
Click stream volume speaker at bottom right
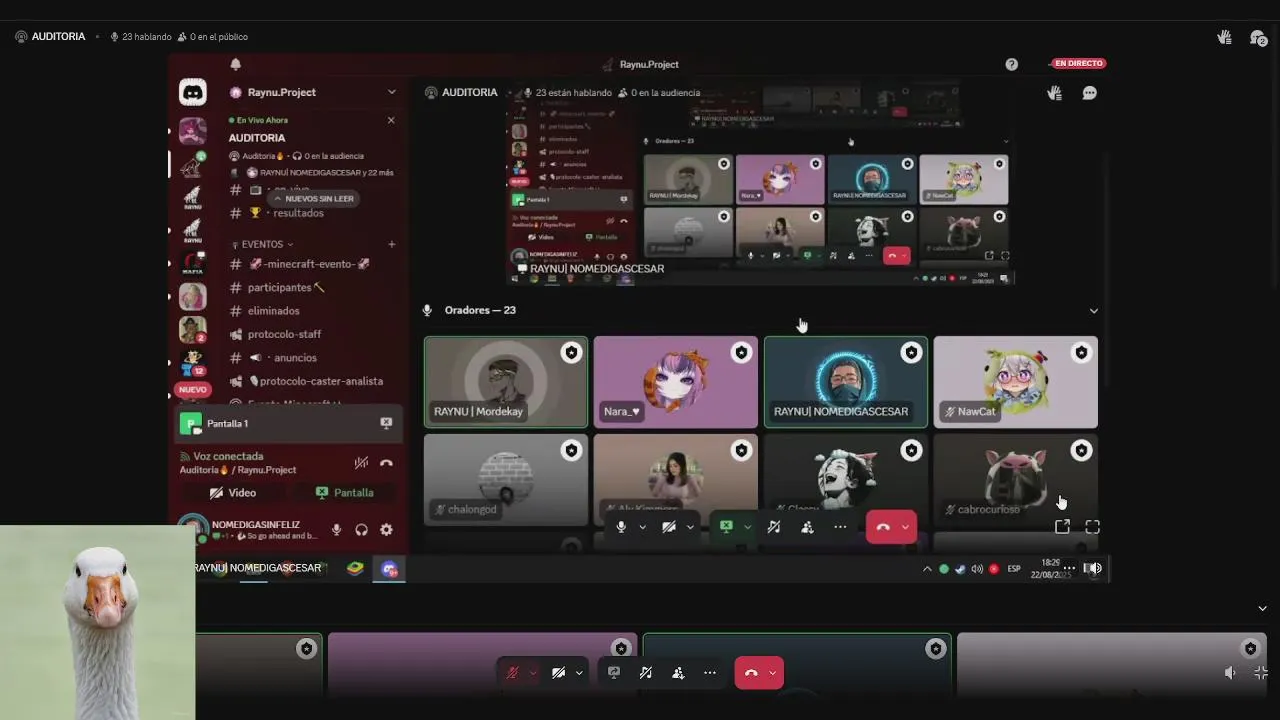tap(1230, 673)
